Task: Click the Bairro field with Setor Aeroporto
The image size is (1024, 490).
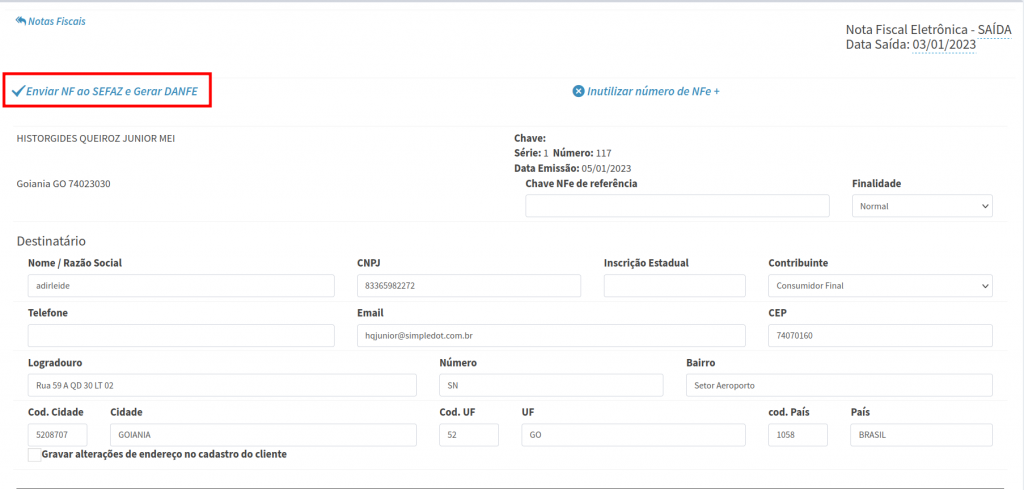Action: pyautogui.click(x=839, y=385)
